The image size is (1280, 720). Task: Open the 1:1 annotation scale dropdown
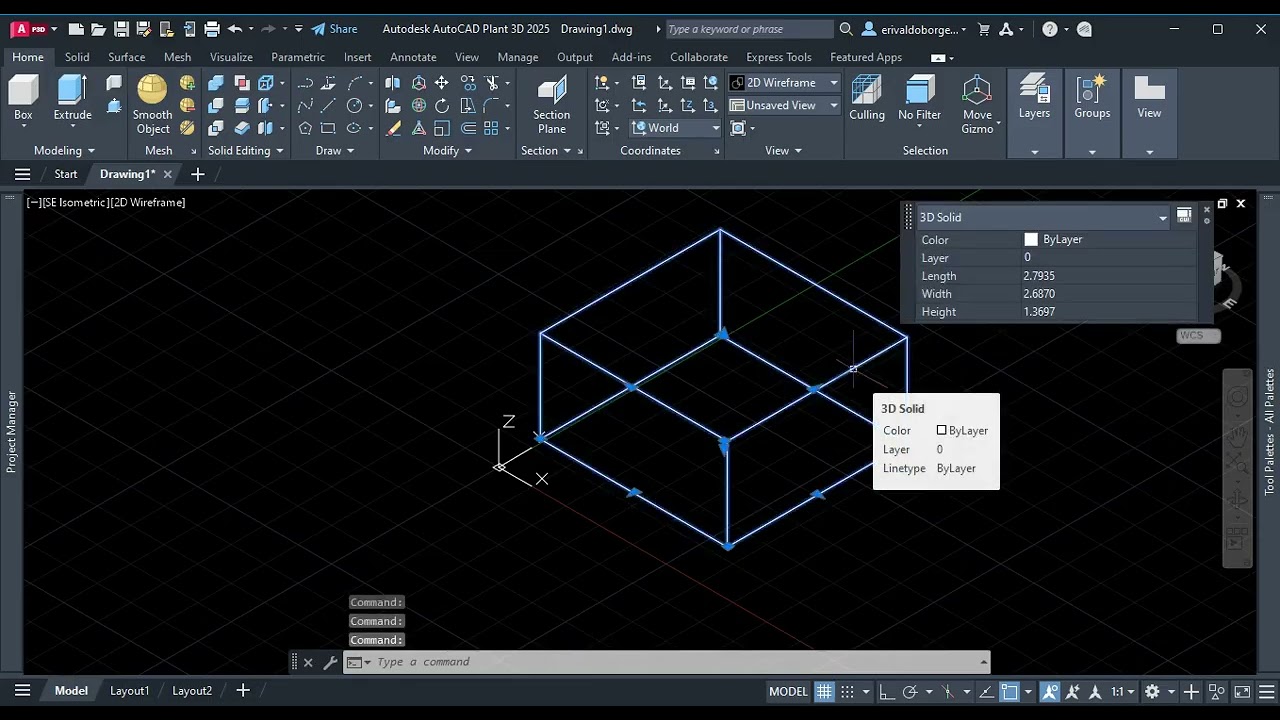pos(1124,691)
